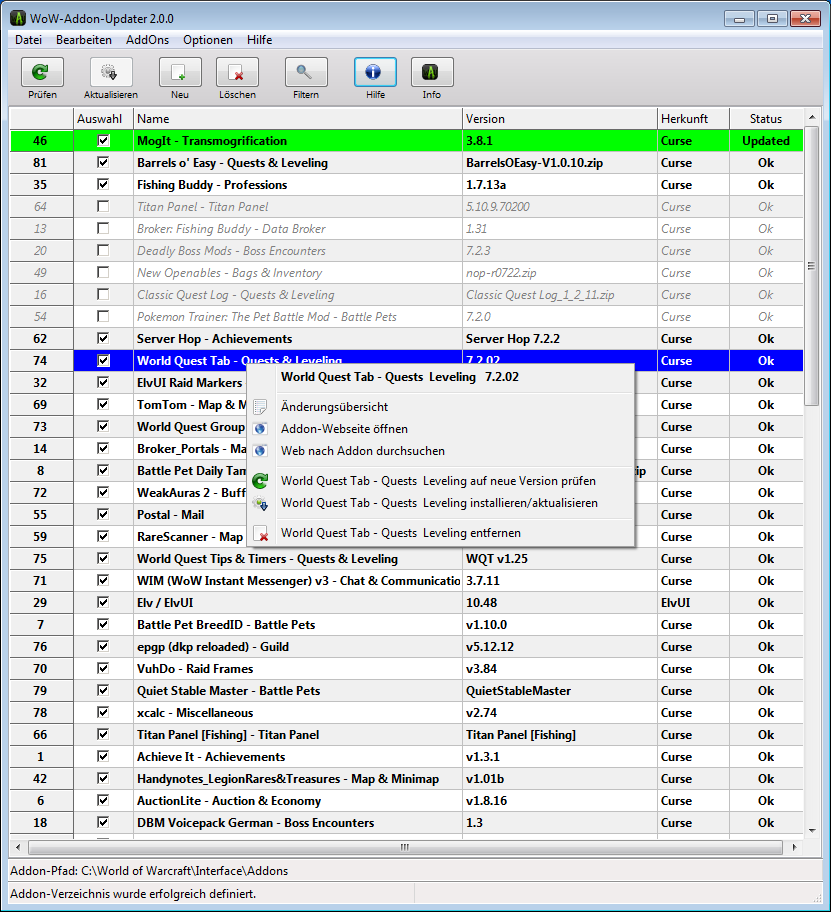The height and width of the screenshot is (912, 831).
Task: Click horizontal scrollbar right arrow
Action: point(794,847)
